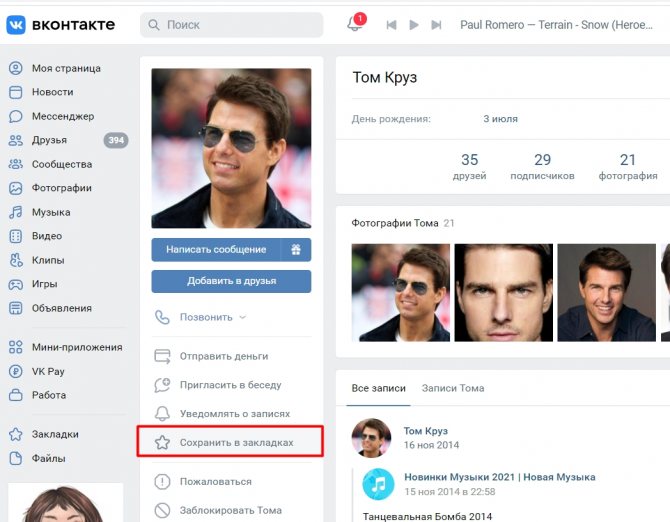Open post date 16 ноя 2014
Screen dimensions: 670x522
[431, 445]
